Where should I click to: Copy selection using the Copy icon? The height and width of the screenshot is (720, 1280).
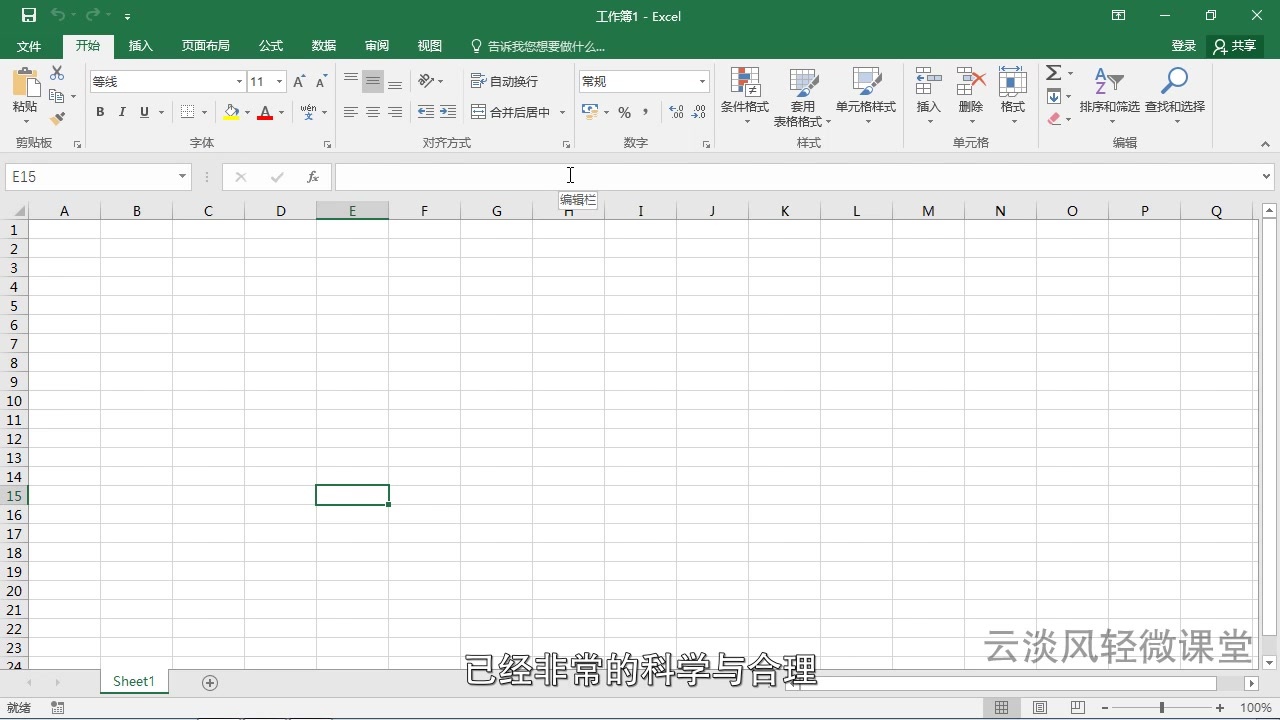pos(57,96)
